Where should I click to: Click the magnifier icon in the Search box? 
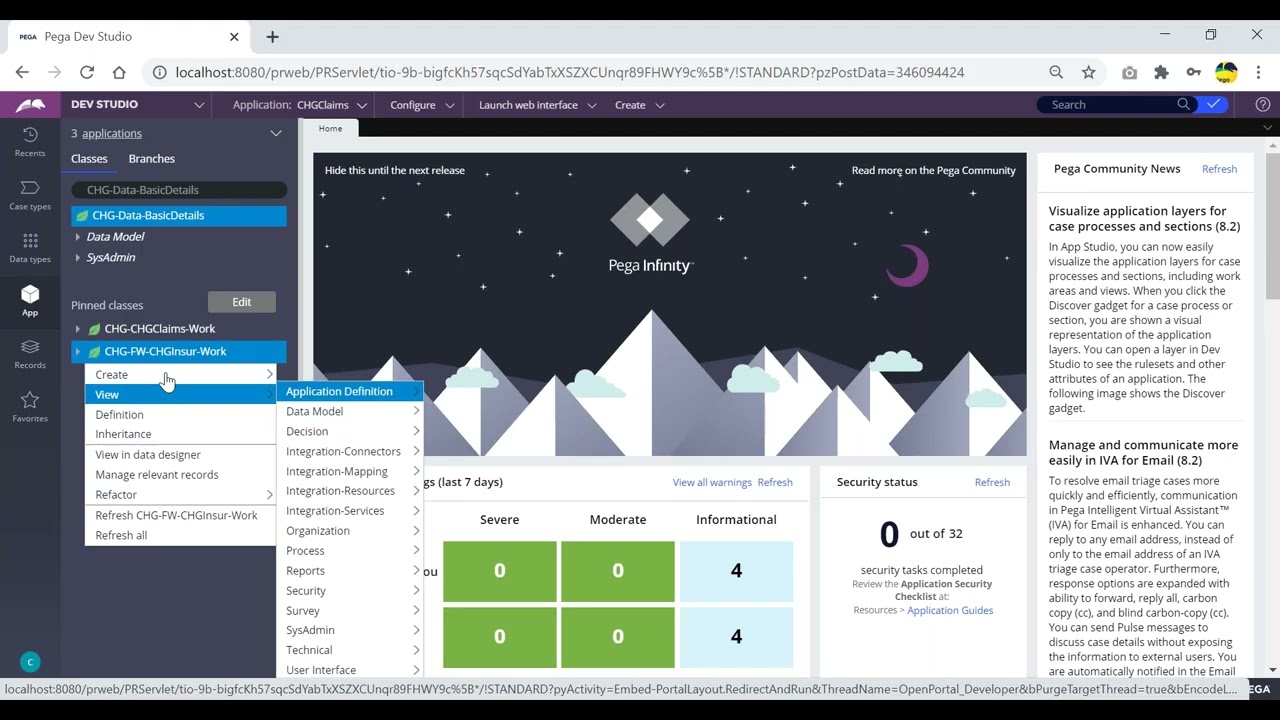1184,104
